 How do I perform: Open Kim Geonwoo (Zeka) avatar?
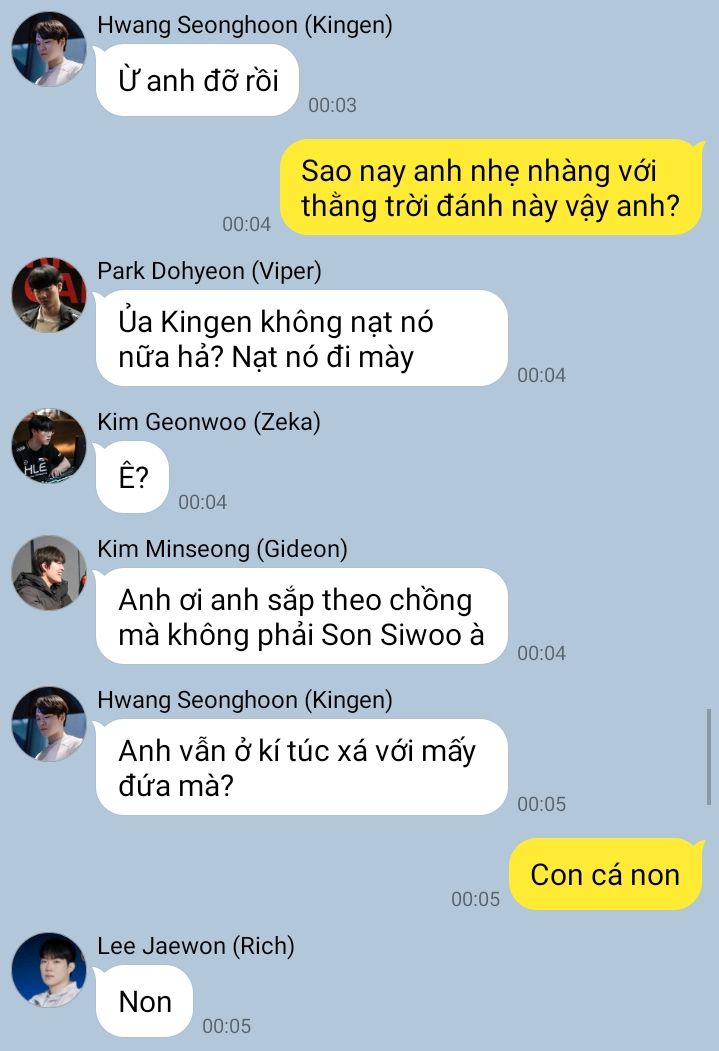point(49,446)
